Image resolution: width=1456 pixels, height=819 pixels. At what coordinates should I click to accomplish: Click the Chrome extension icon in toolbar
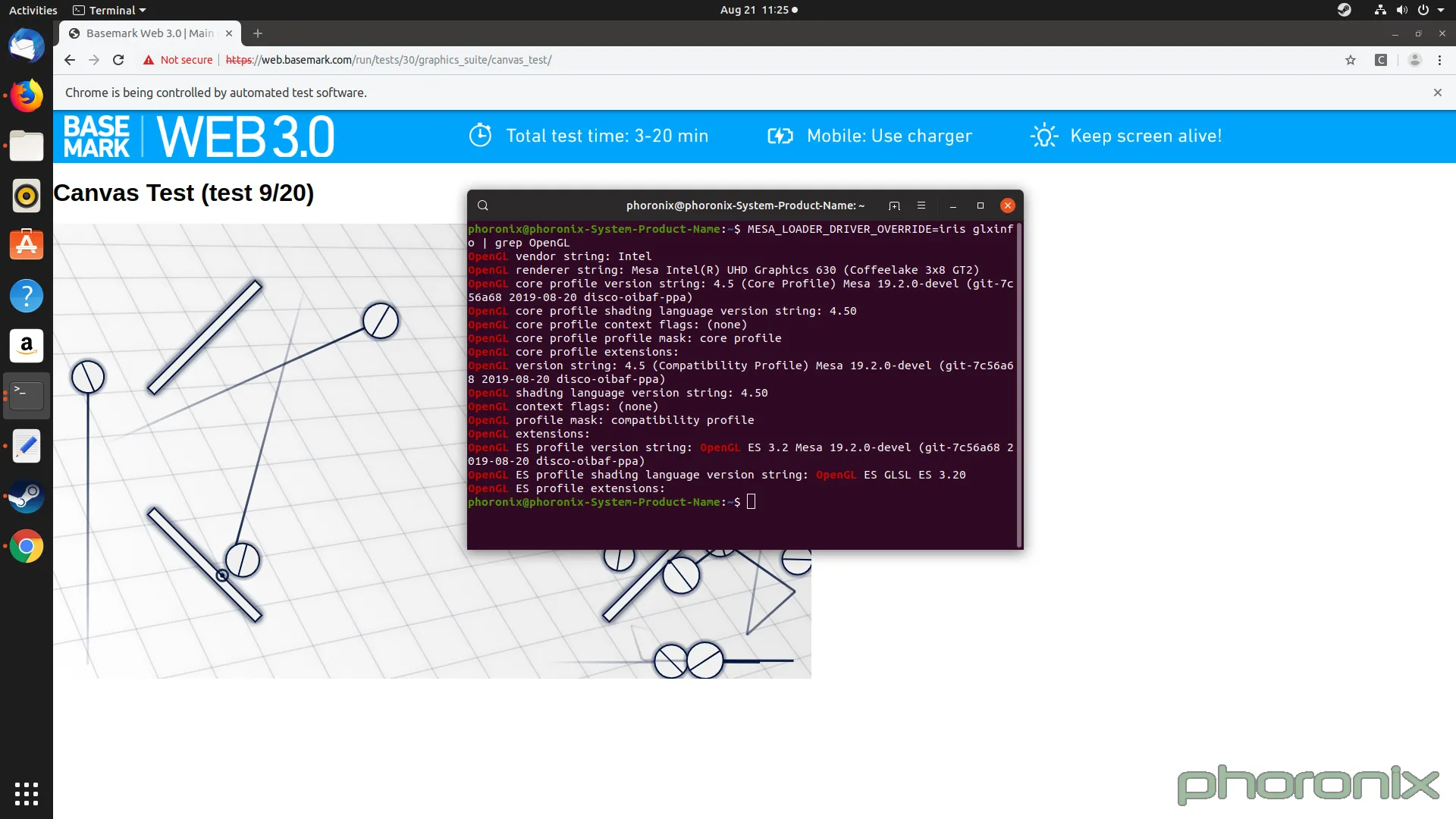click(x=1381, y=60)
